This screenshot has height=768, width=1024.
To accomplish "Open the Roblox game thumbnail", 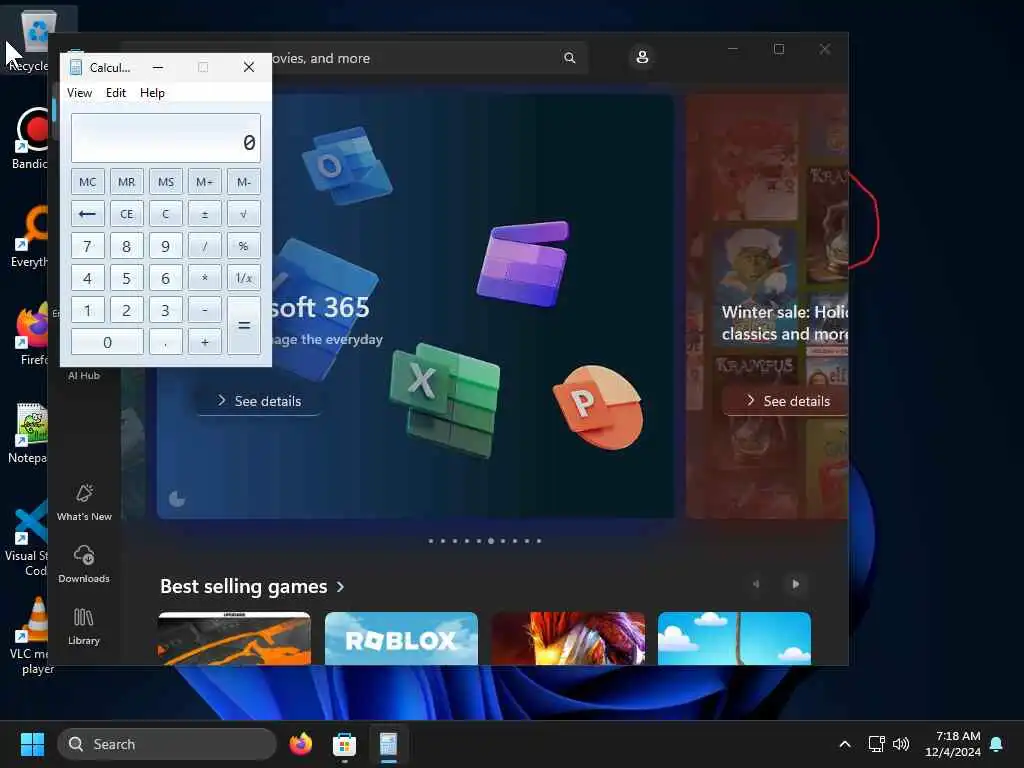I will [401, 638].
